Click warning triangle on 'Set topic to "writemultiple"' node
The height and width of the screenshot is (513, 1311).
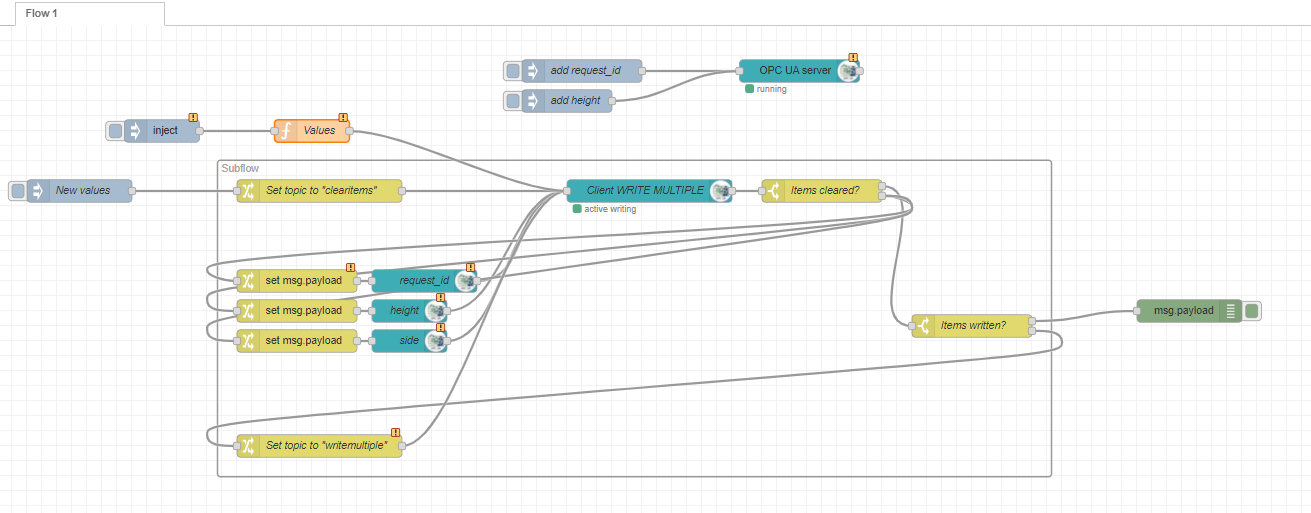pos(396,432)
